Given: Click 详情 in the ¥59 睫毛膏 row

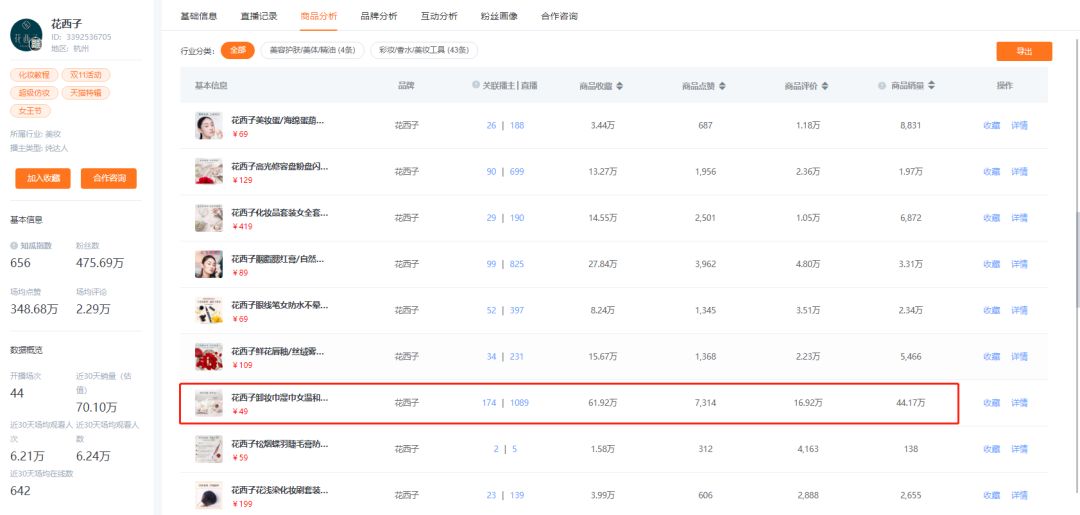Looking at the screenshot, I should coord(1019,449).
